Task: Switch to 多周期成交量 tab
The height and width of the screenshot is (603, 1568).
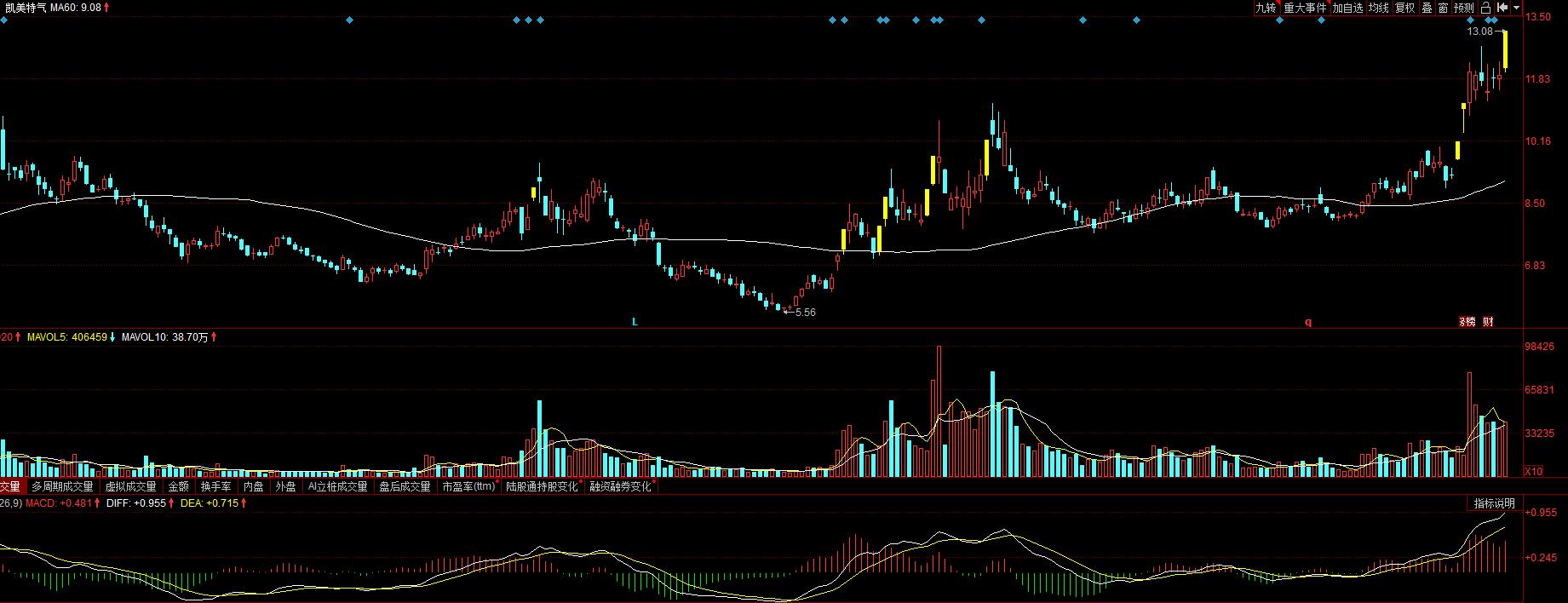Action: (62, 487)
